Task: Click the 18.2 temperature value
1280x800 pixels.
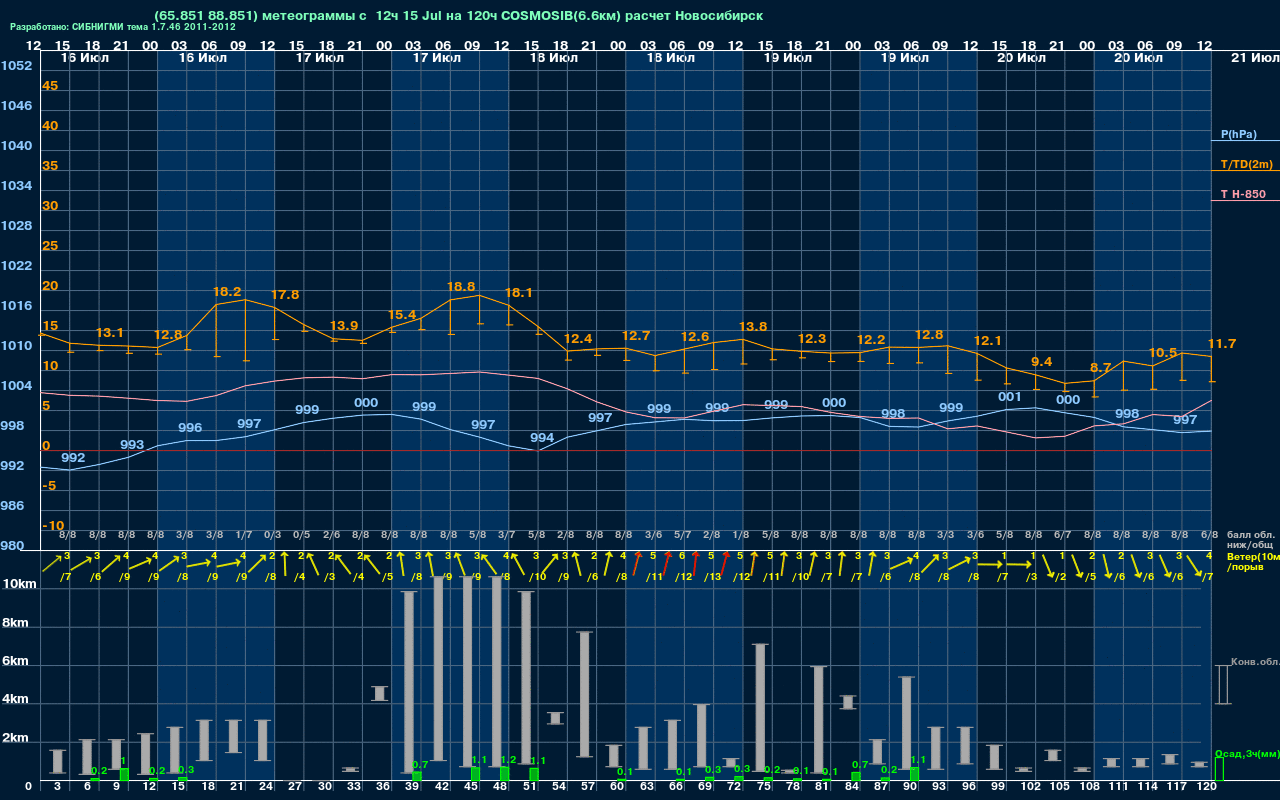Action: pyautogui.click(x=227, y=292)
